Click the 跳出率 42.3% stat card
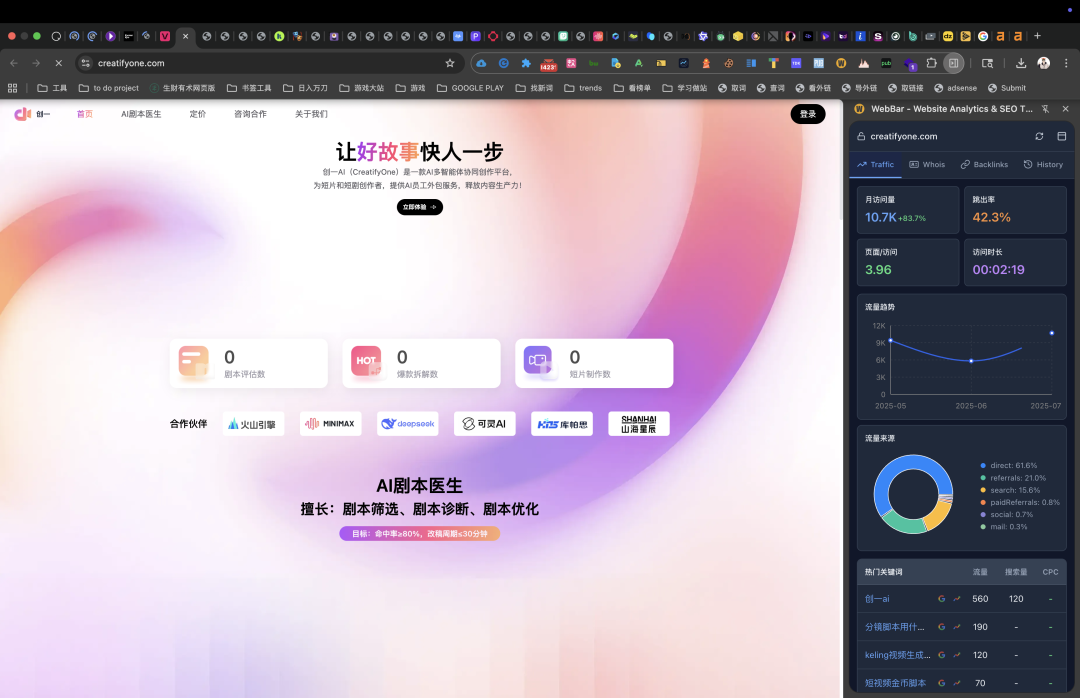 [x=1015, y=209]
